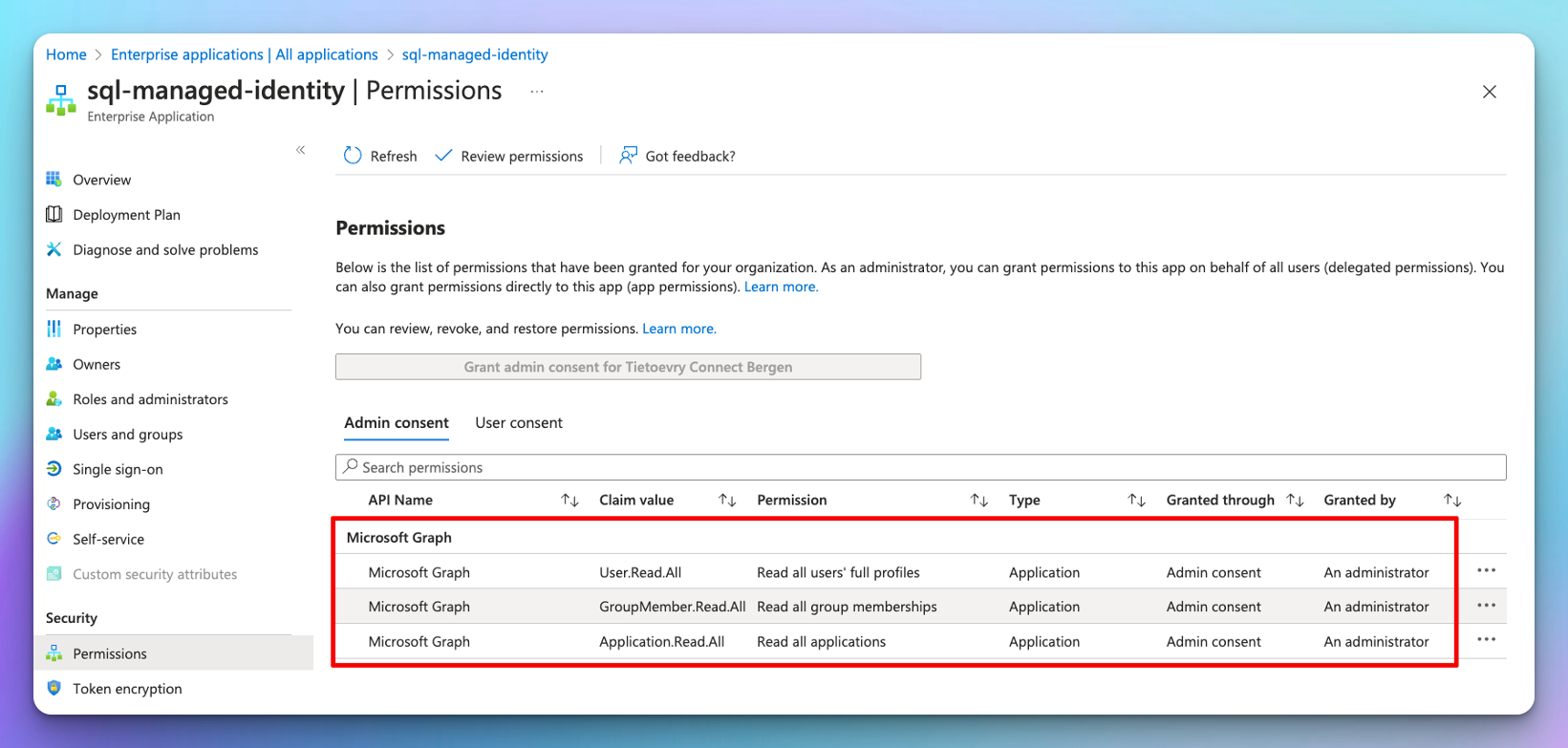Click Review permissions button label
Viewport: 1568px width, 748px height.
(x=522, y=156)
